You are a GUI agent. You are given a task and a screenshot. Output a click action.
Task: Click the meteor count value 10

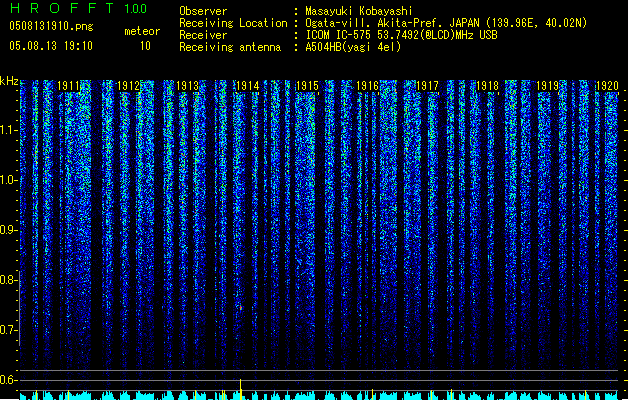click(145, 46)
